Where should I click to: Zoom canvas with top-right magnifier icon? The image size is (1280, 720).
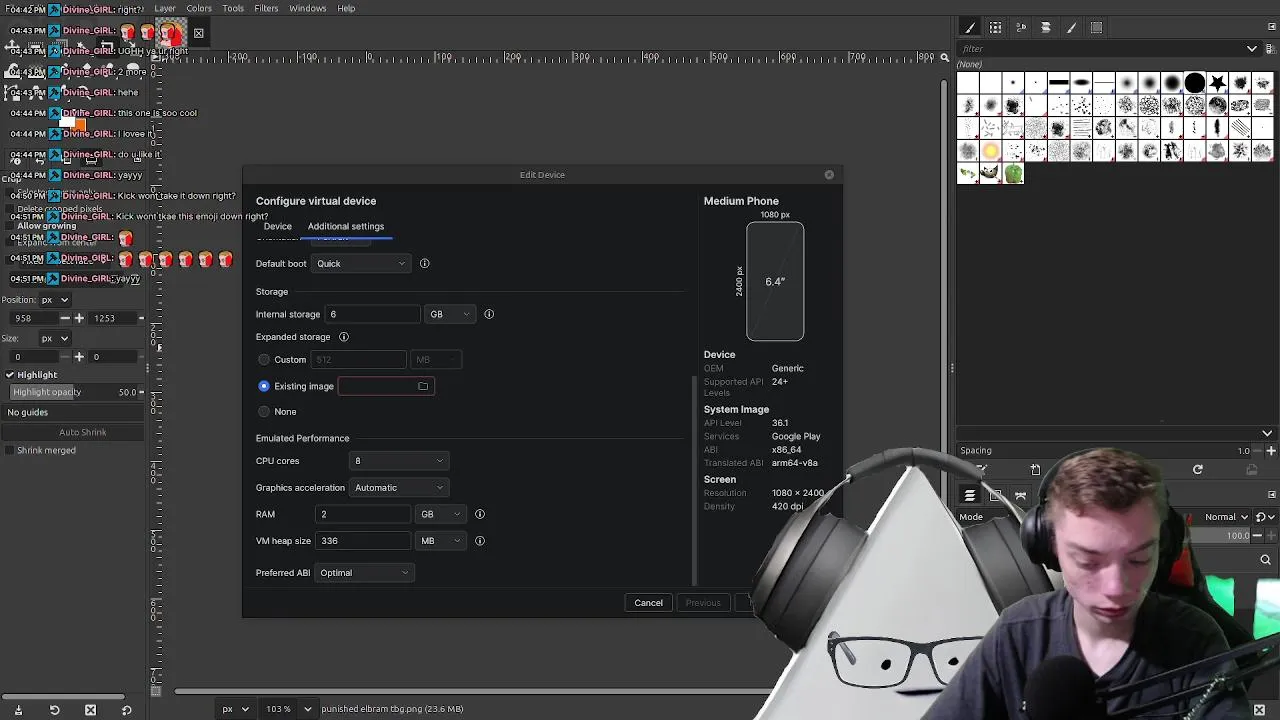[944, 58]
